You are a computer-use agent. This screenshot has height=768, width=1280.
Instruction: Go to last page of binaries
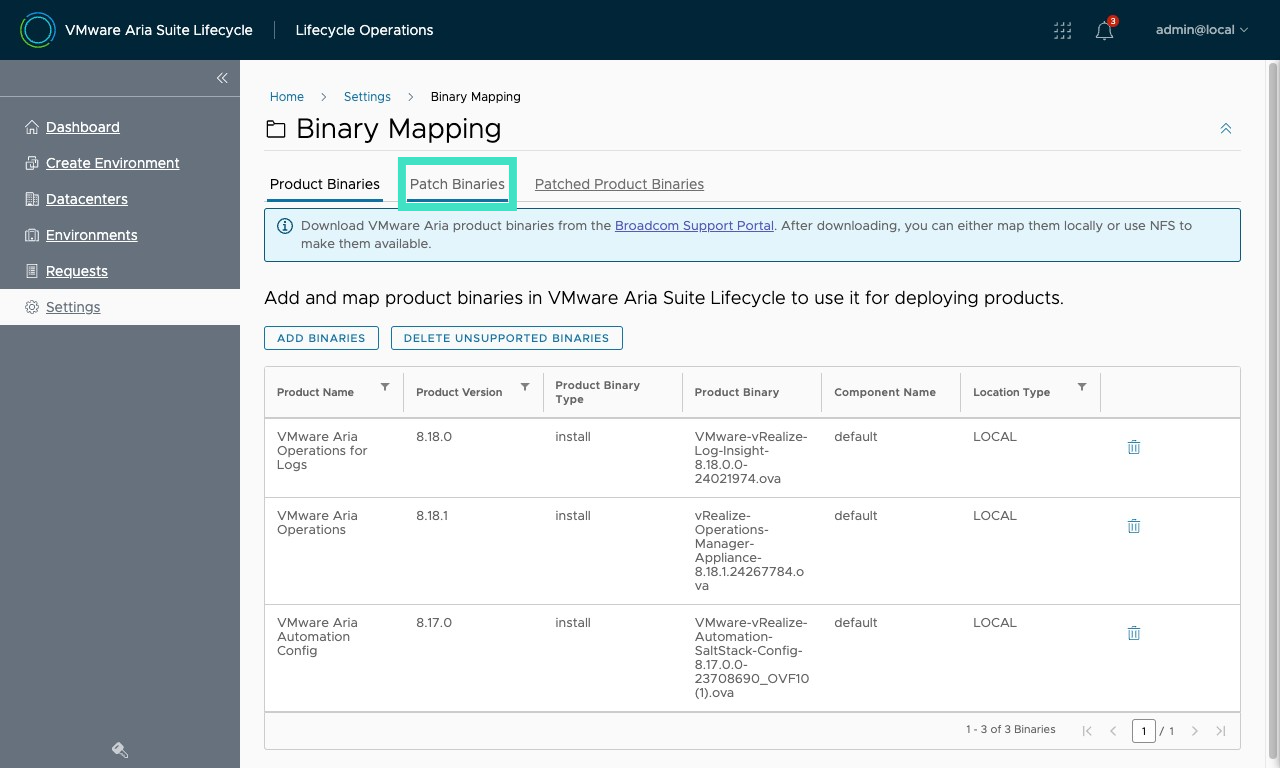(x=1221, y=731)
